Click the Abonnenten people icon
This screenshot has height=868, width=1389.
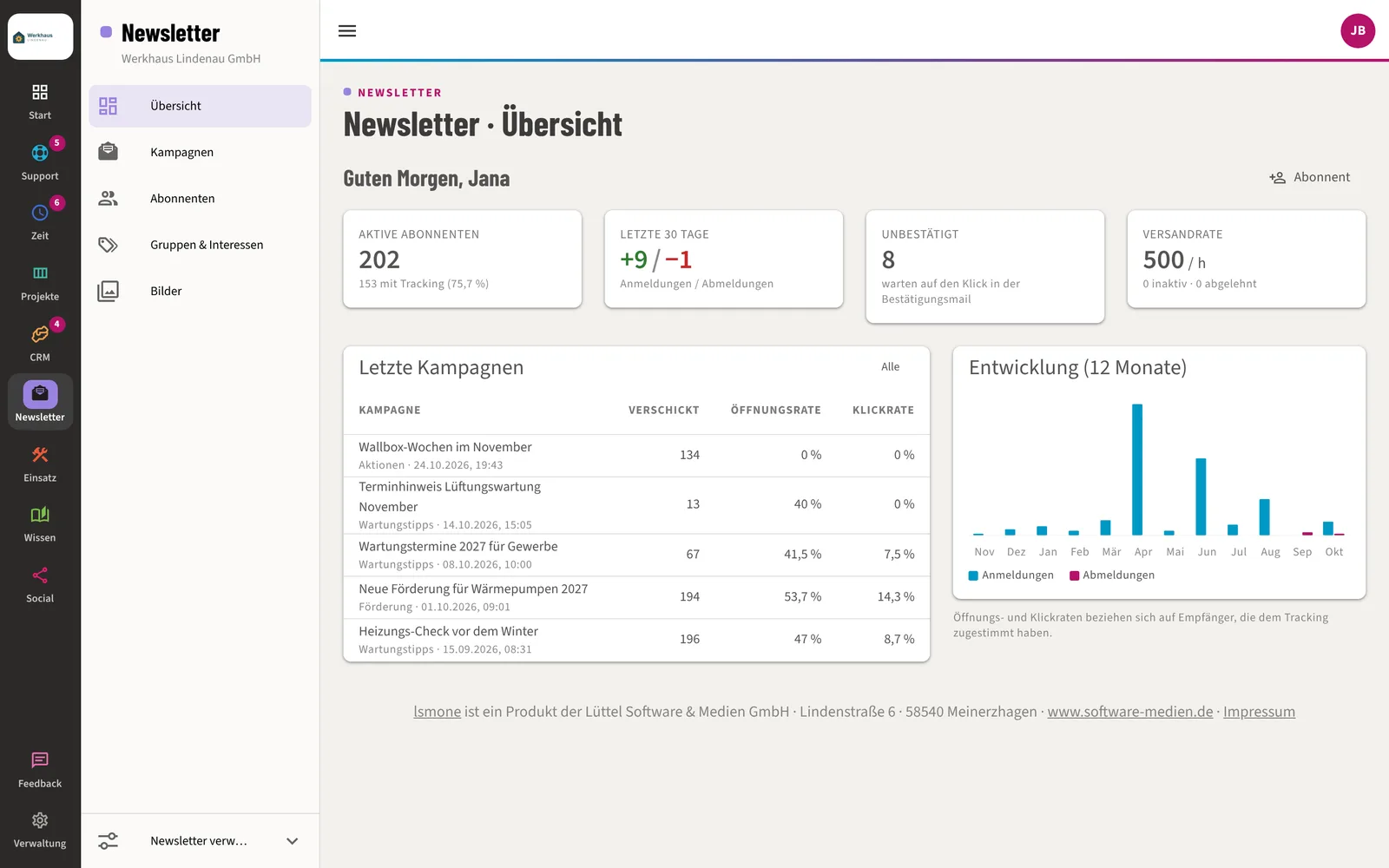click(108, 198)
